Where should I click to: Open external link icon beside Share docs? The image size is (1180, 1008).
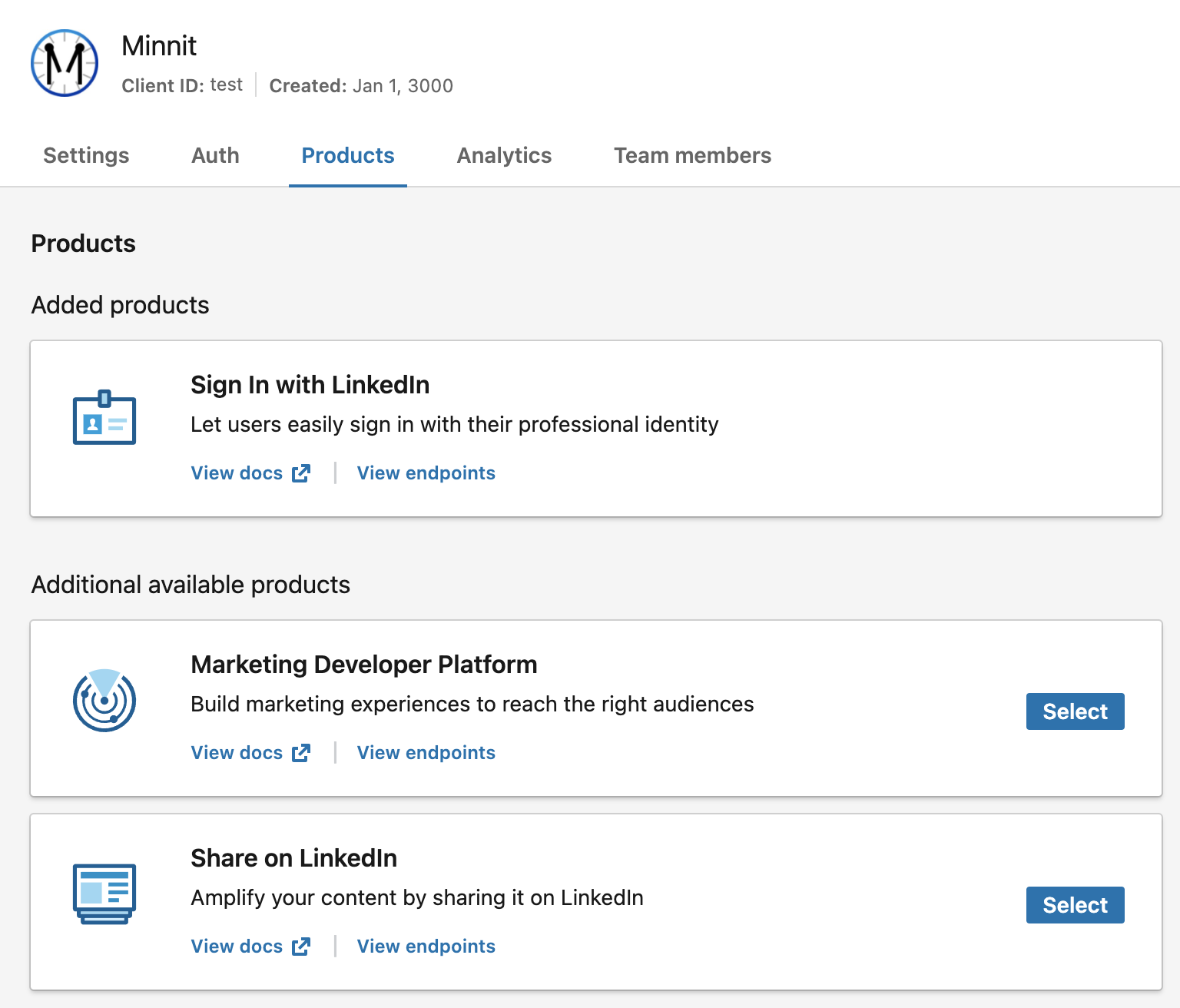301,946
